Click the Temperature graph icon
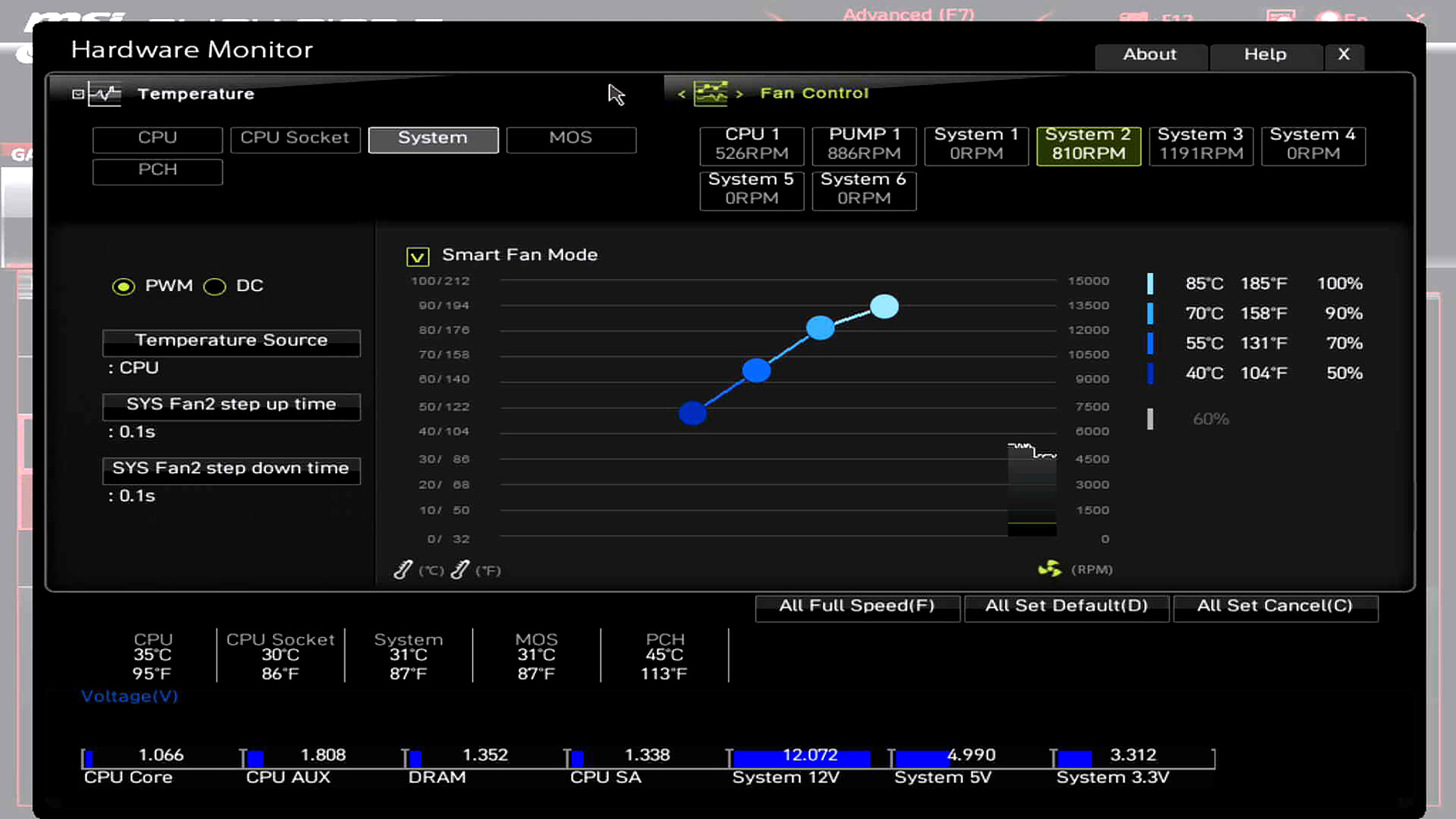The width and height of the screenshot is (1456, 819). point(105,94)
